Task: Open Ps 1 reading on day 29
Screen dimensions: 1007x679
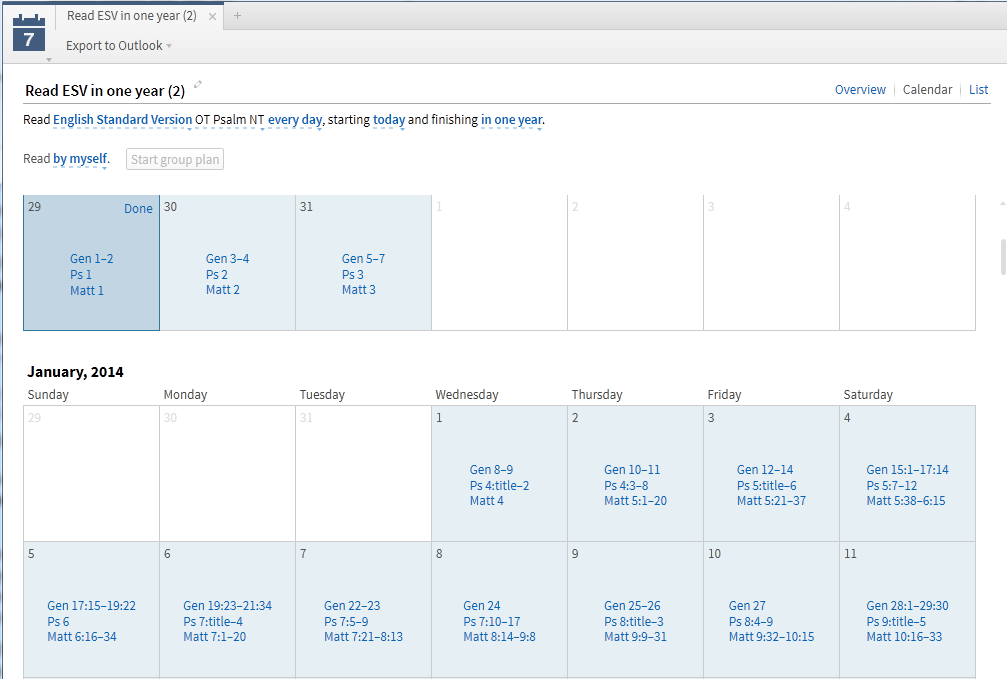Action: [81, 274]
